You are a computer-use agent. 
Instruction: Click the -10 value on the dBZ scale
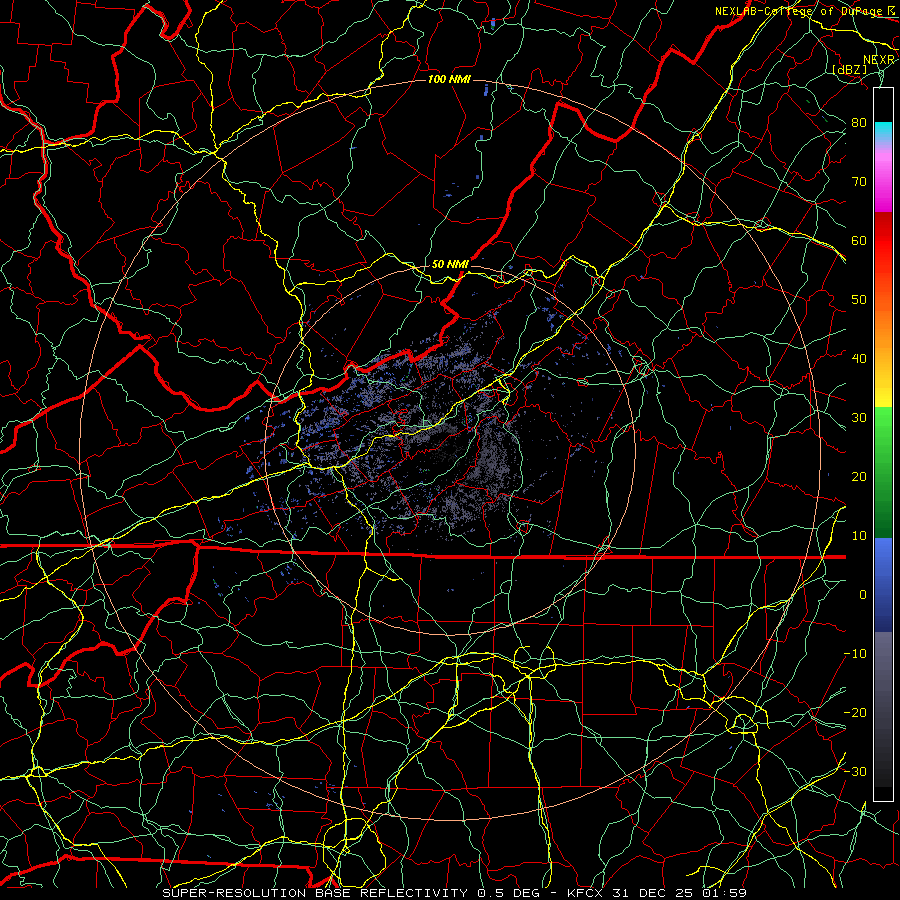pos(855,654)
